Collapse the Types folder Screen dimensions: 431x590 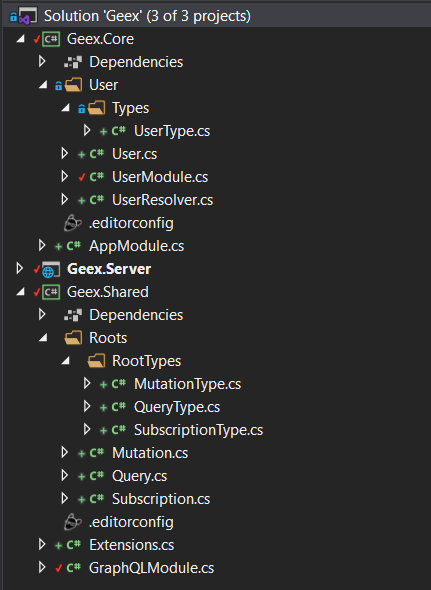point(65,108)
